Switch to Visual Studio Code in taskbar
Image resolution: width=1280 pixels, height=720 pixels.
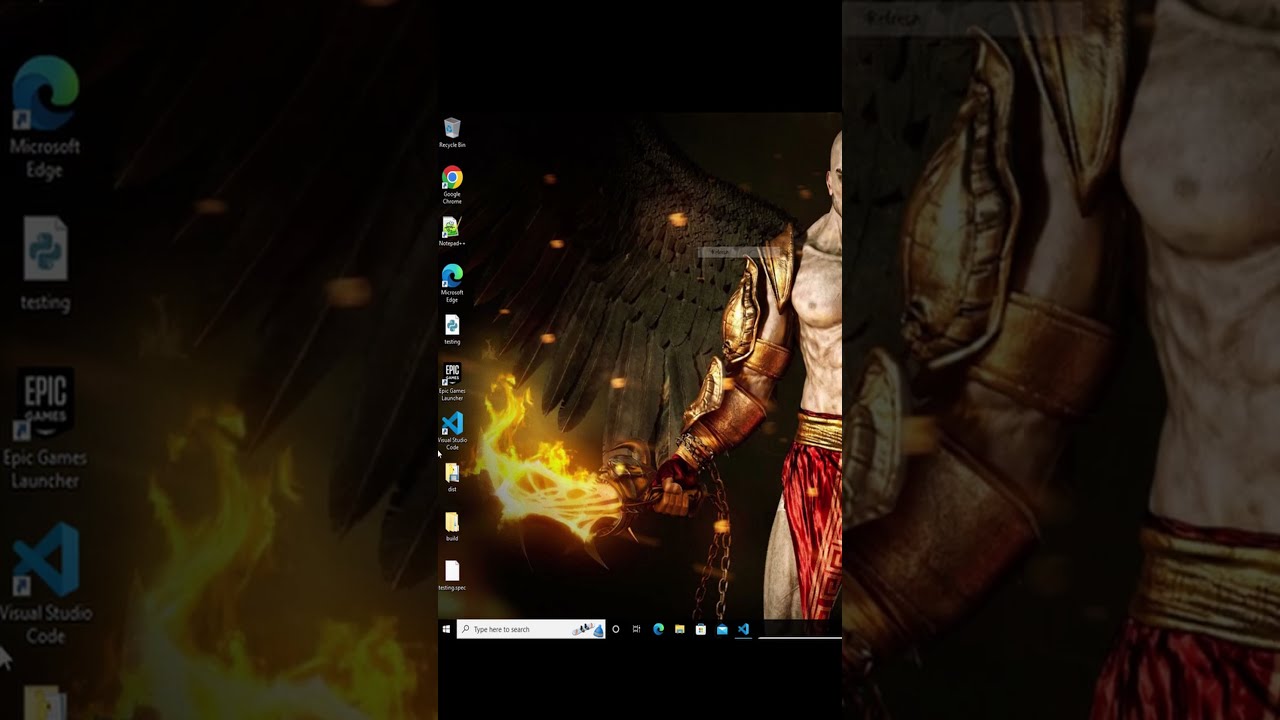coord(743,629)
